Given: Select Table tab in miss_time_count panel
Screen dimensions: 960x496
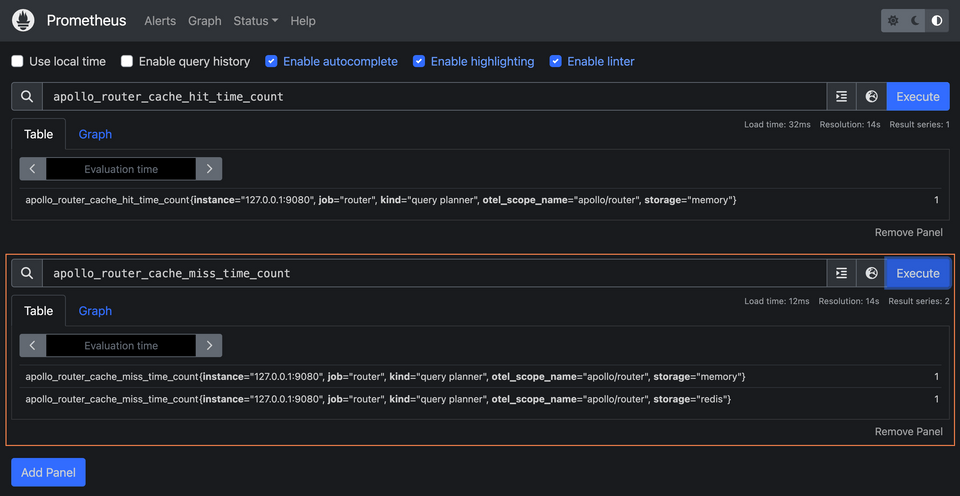Looking at the screenshot, I should [x=39, y=310].
